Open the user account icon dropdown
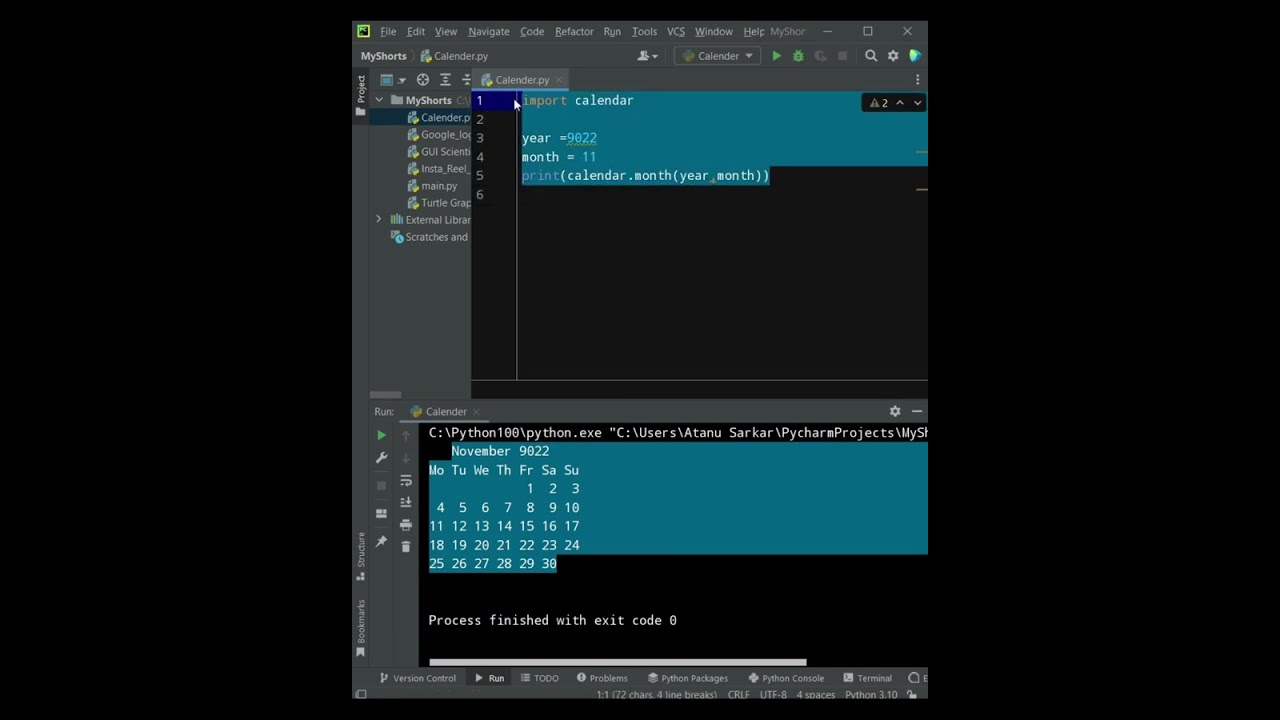This screenshot has width=1280, height=720. 647,56
